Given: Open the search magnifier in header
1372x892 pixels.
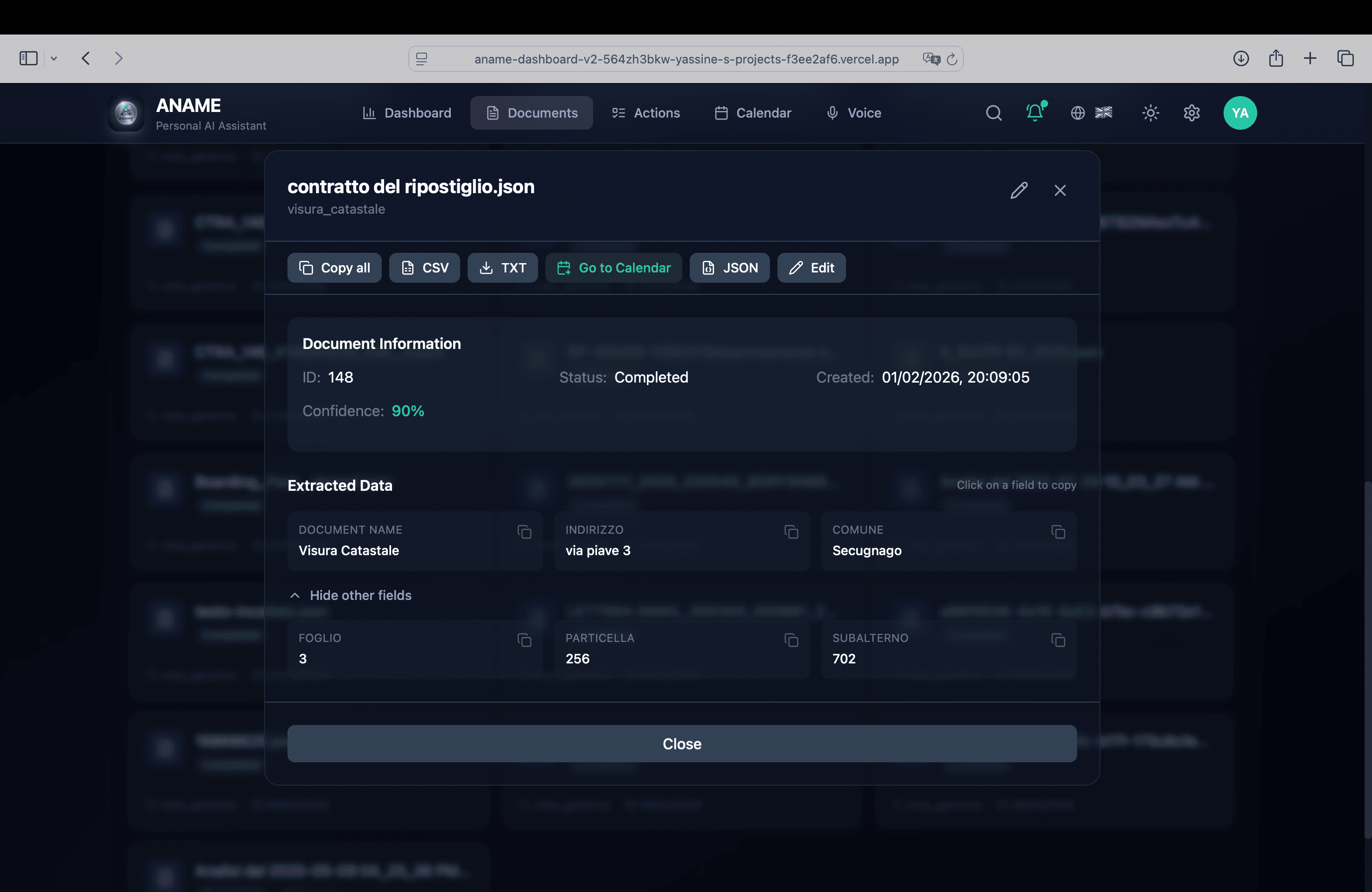Looking at the screenshot, I should [x=993, y=113].
